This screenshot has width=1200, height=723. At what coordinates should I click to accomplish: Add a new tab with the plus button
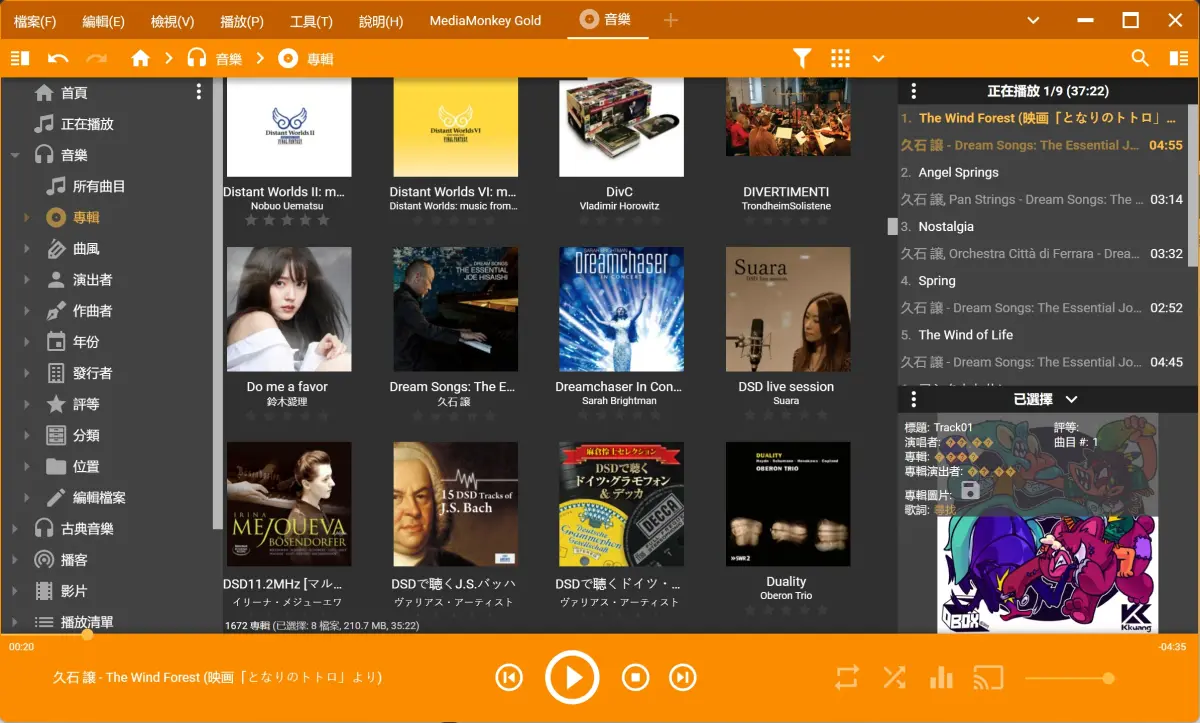[x=671, y=20]
